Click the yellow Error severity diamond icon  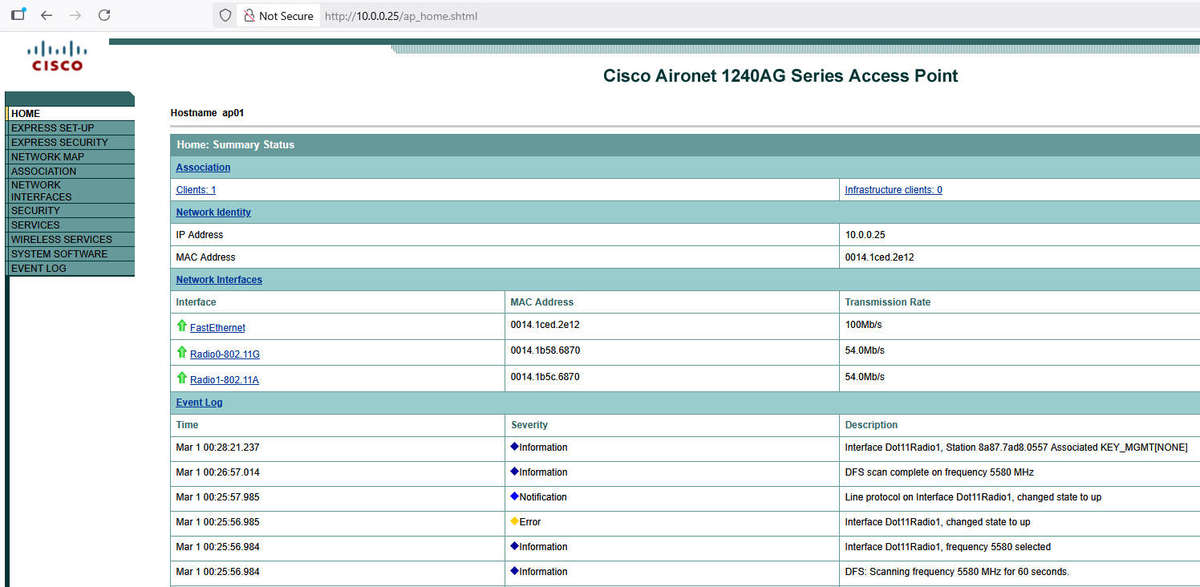(x=516, y=521)
